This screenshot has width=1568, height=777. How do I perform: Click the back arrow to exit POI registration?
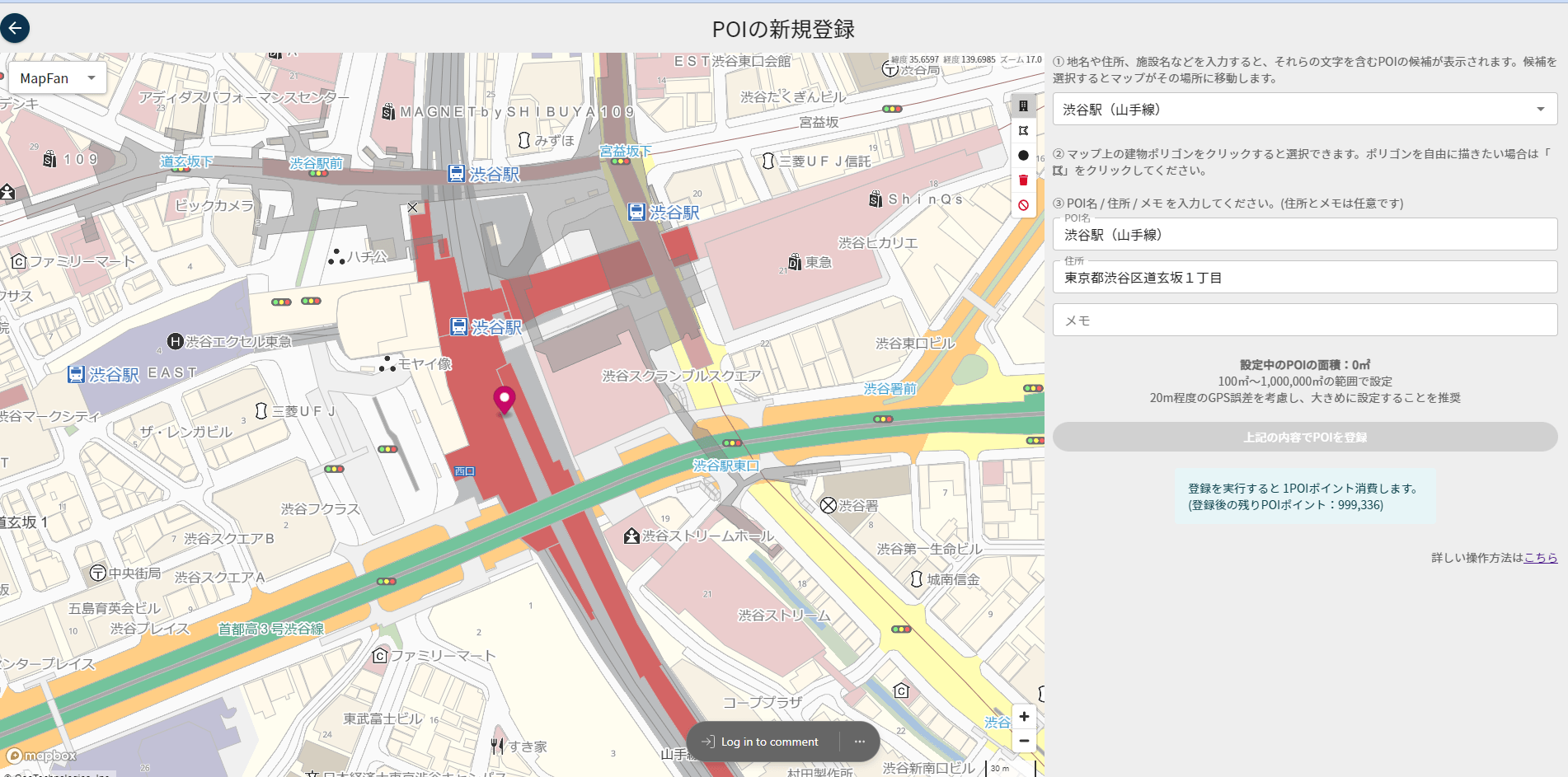pyautogui.click(x=16, y=28)
